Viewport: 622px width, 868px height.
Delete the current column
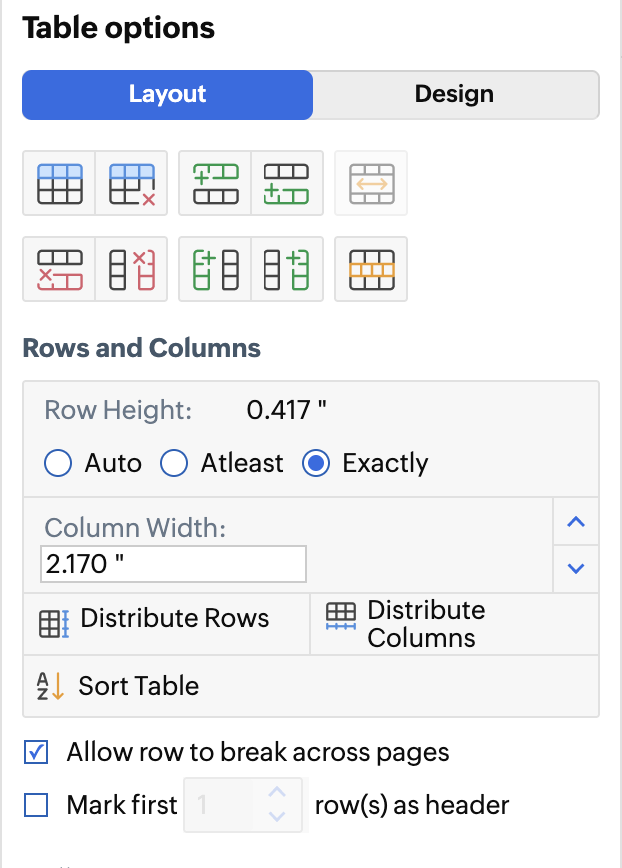click(x=131, y=269)
